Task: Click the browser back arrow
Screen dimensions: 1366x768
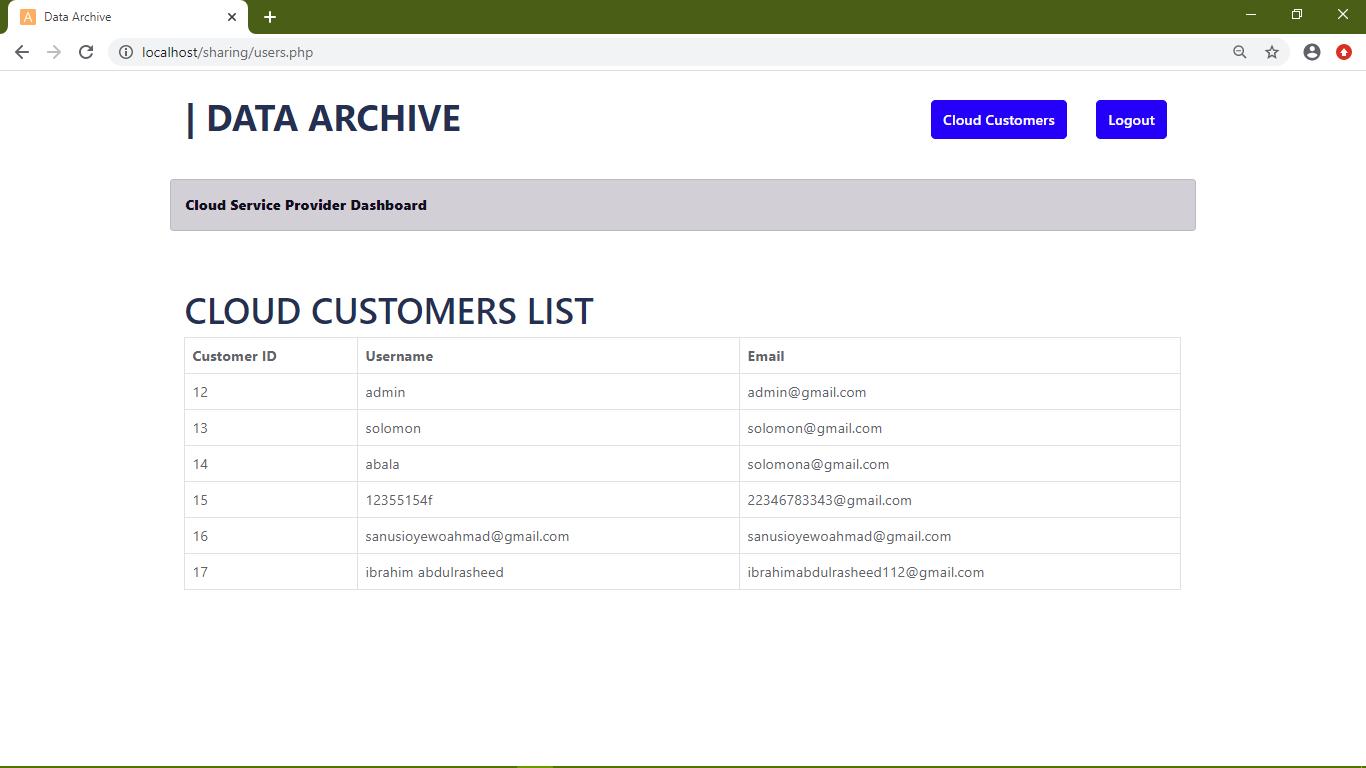Action: (x=22, y=52)
